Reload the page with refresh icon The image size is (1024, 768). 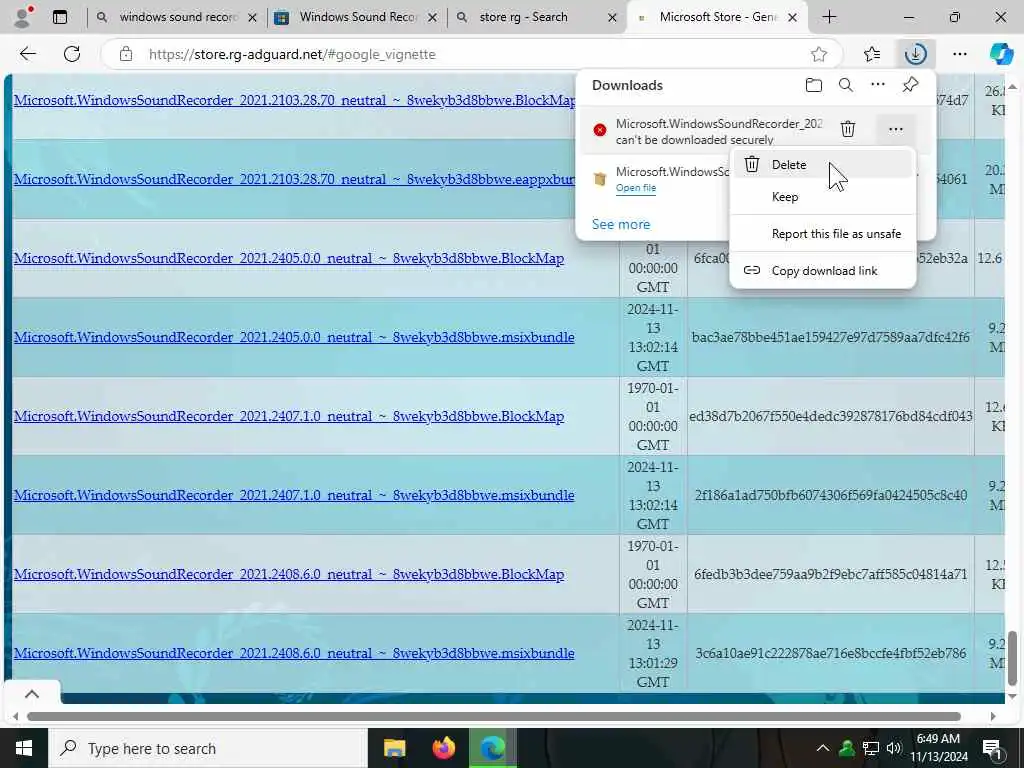click(72, 54)
